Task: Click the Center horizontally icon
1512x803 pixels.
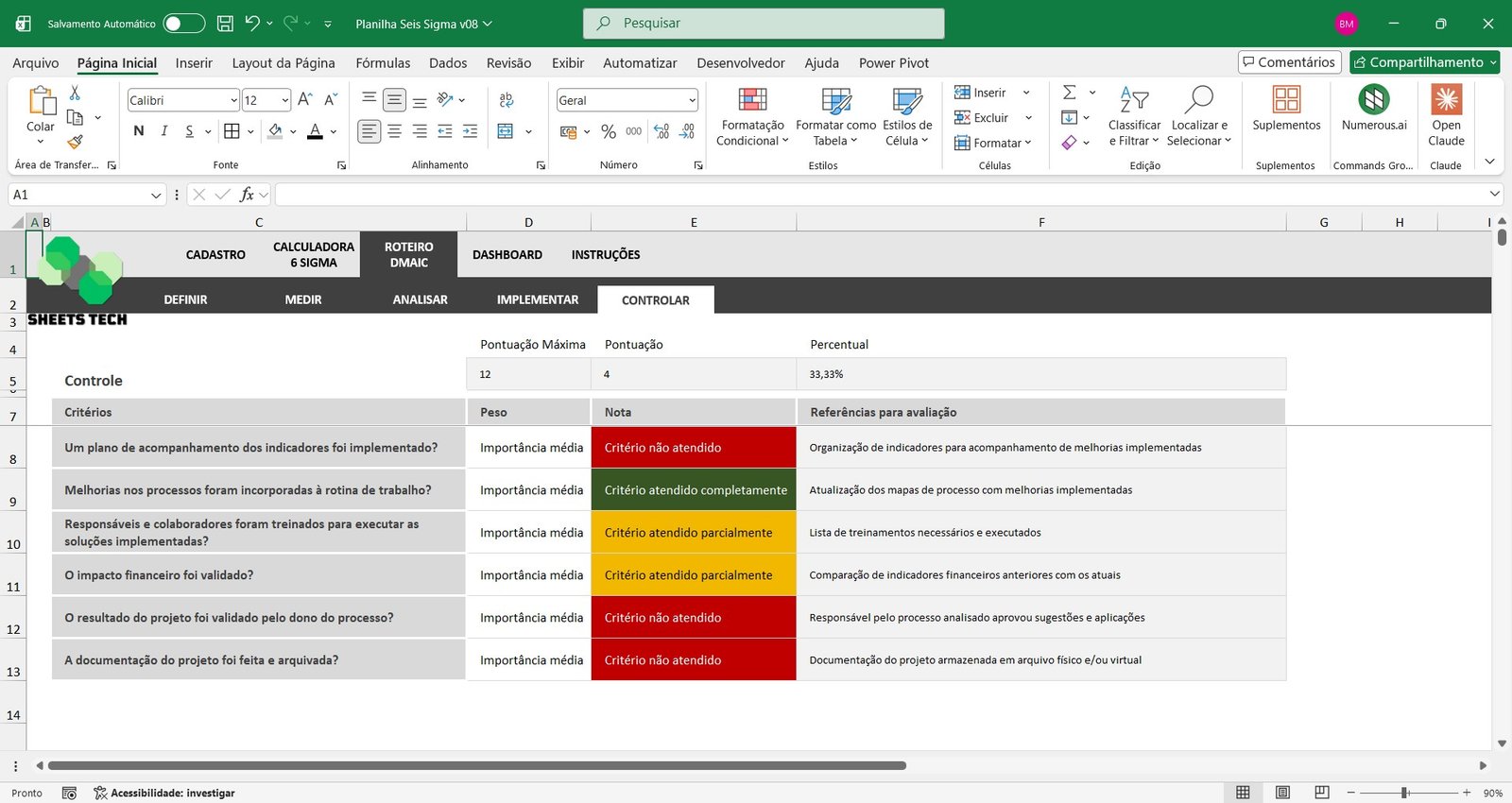Action: 394,131
